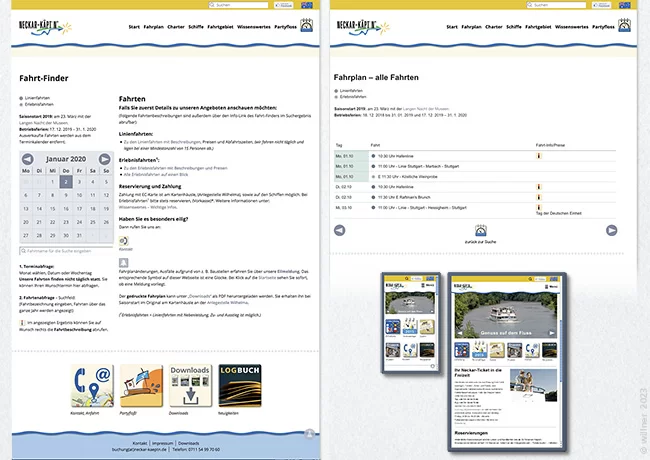Click the 'E 11:30 Uhr - Köstliche Weinprobe' row
Screen dimensions: 650x460
(x=475, y=177)
